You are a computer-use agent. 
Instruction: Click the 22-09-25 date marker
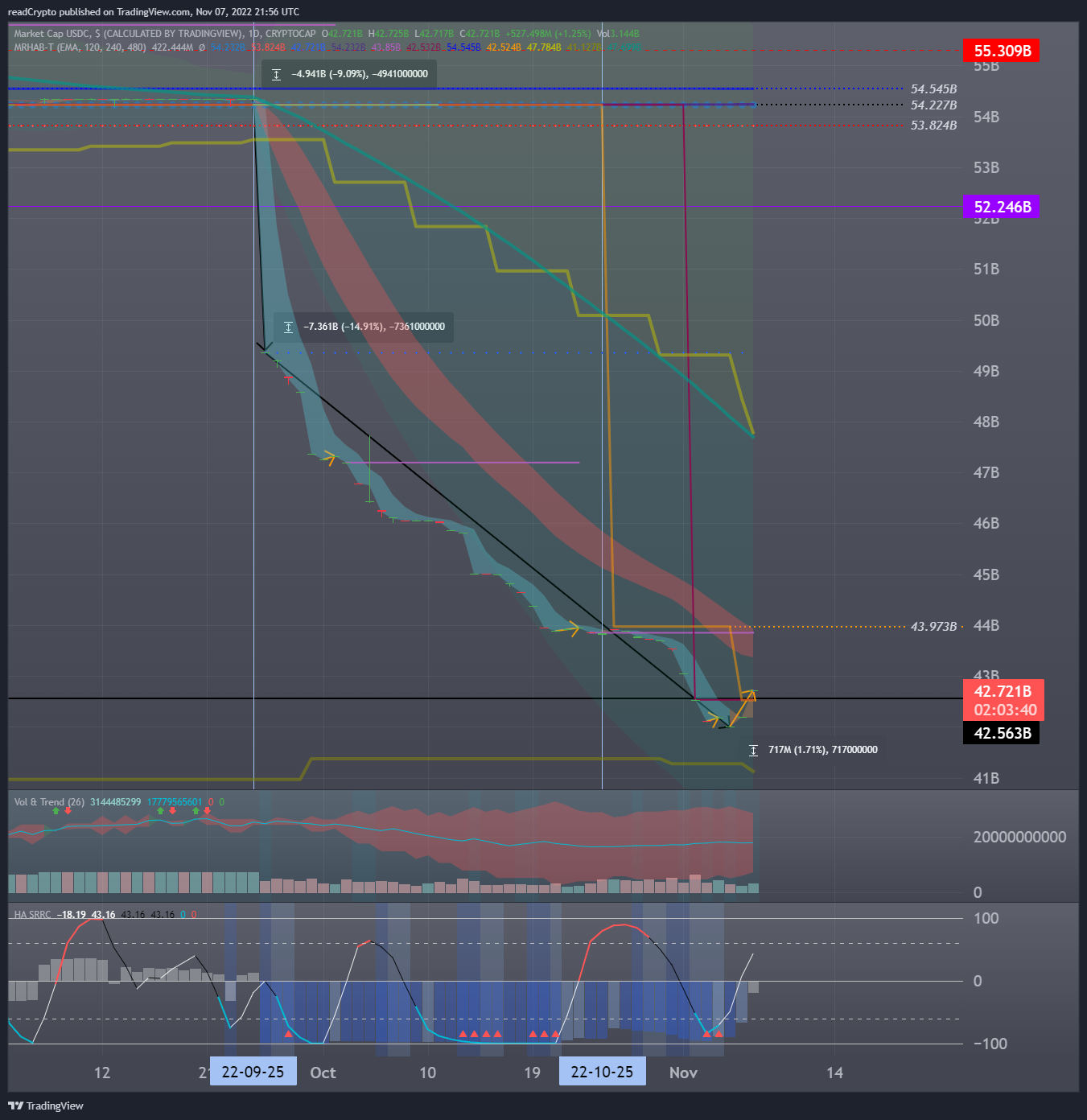(253, 1072)
